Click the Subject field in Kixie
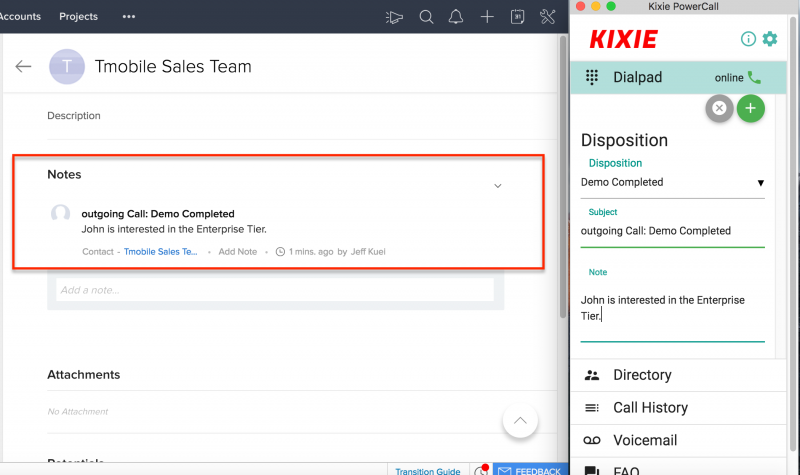This screenshot has width=800, height=475. point(672,231)
